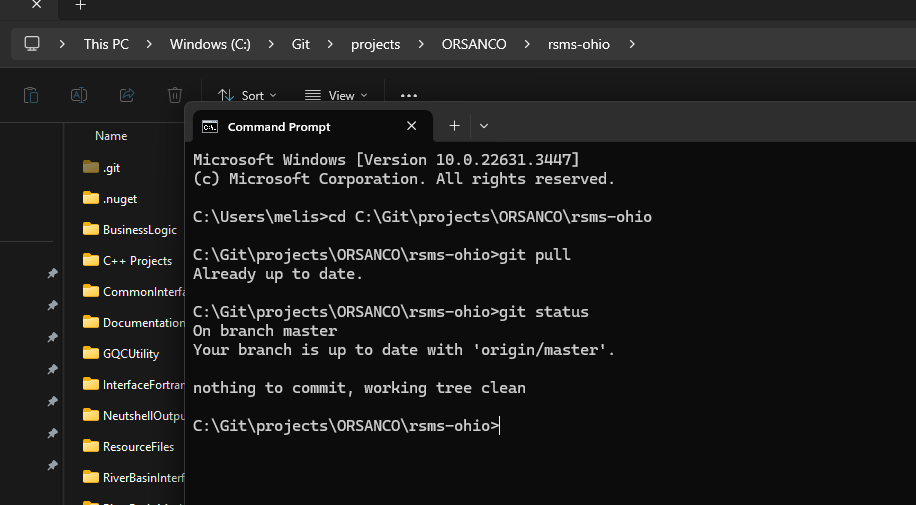The image size is (916, 505).
Task: Select projects in the breadcrumb path
Action: (376, 44)
